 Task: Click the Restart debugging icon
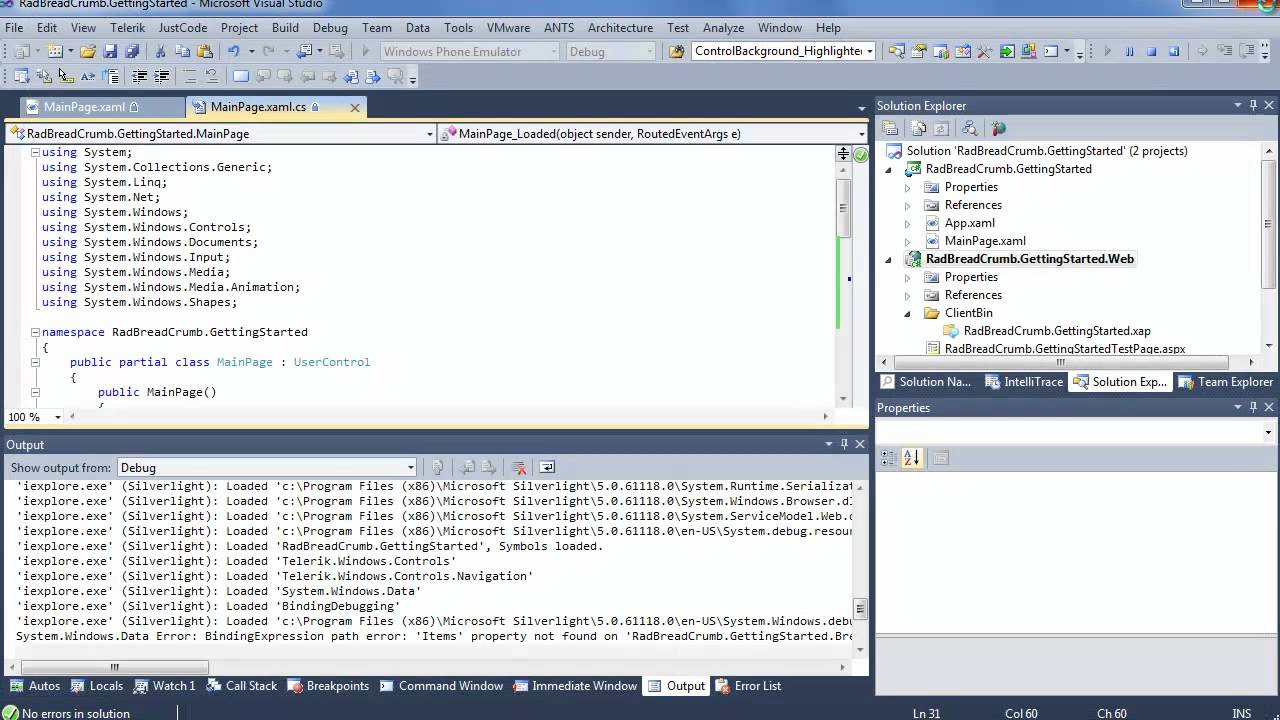coord(1174,51)
